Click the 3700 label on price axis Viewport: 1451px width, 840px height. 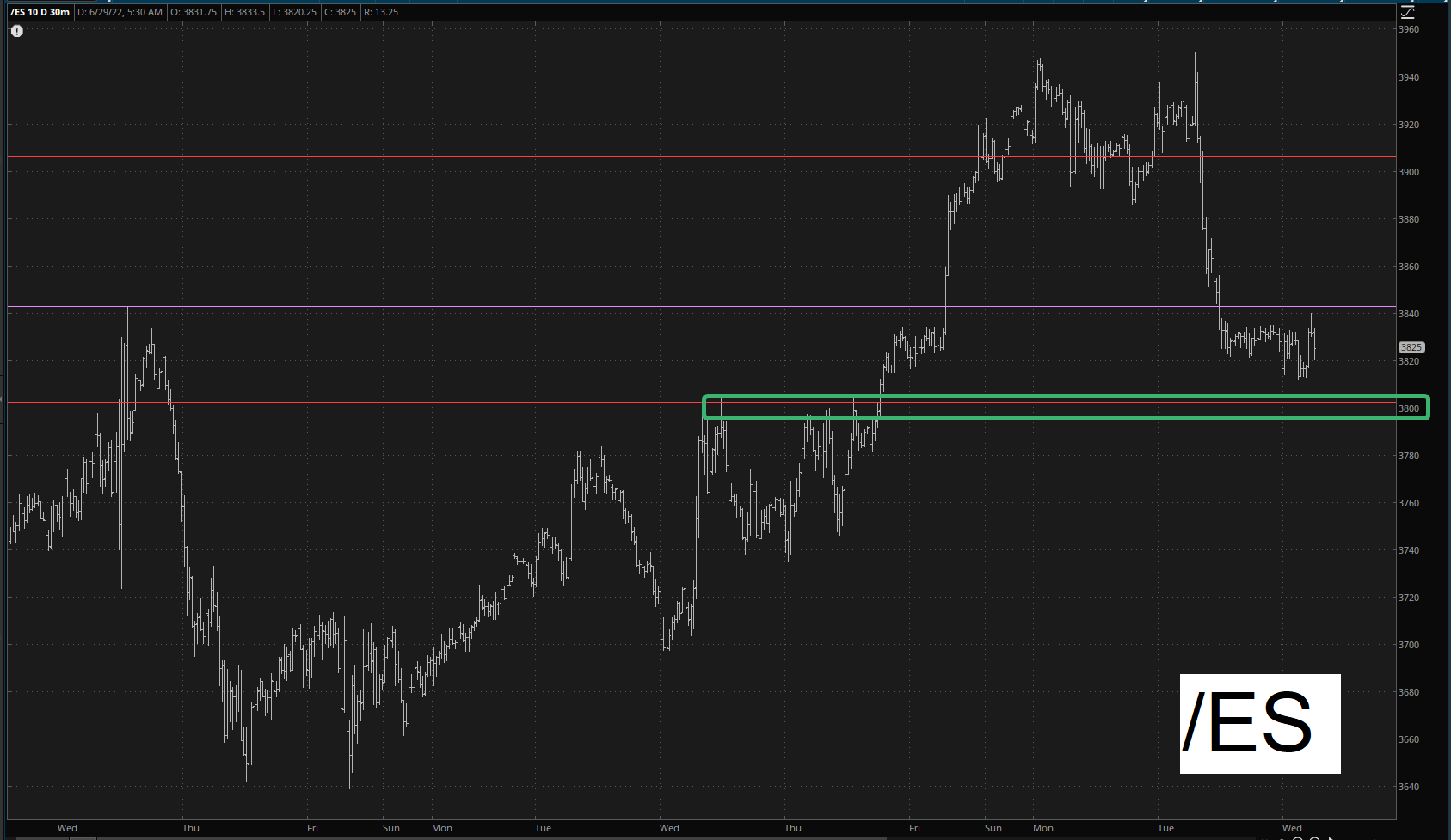pos(1409,645)
